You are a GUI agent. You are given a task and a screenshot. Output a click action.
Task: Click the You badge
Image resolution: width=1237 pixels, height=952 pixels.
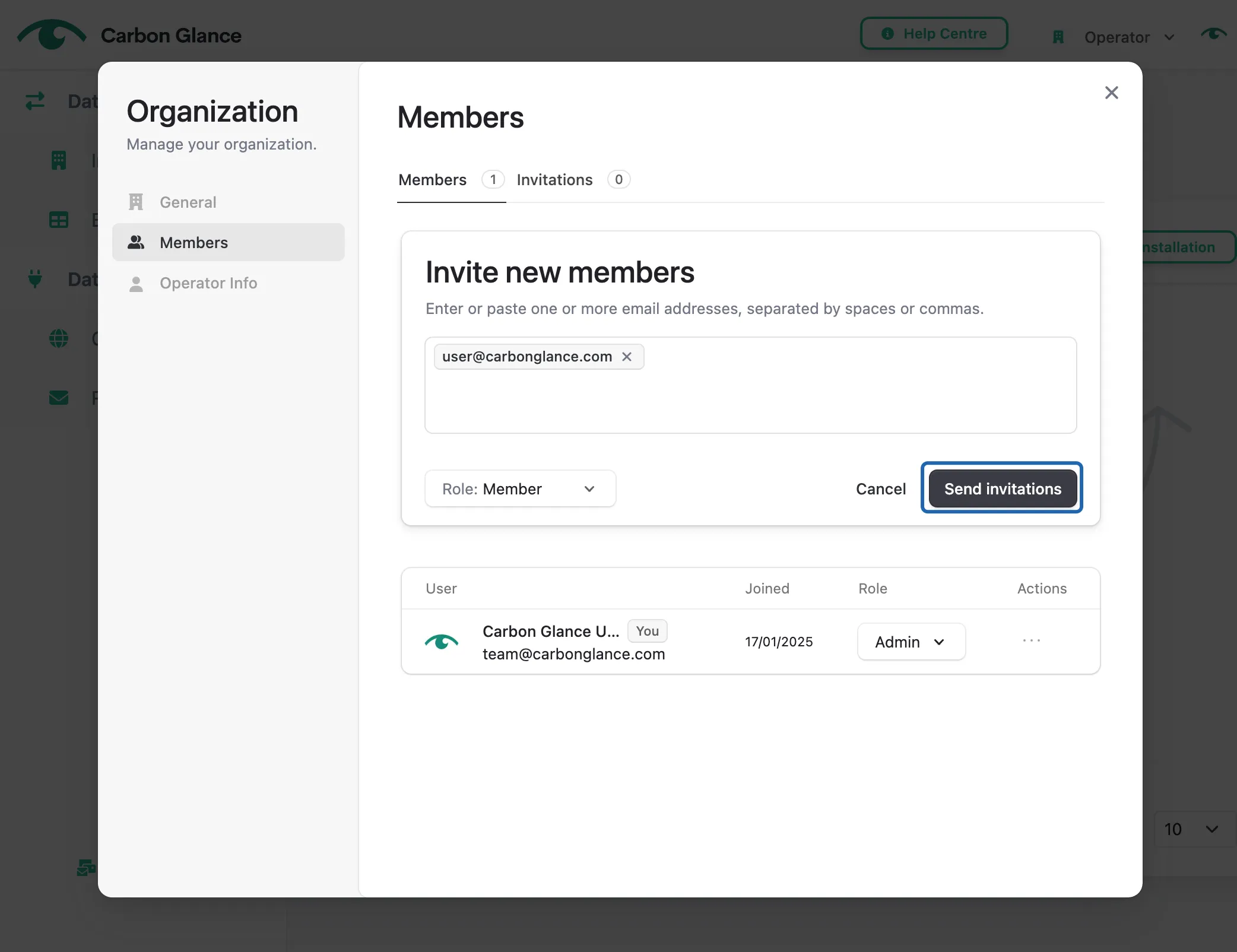click(647, 631)
